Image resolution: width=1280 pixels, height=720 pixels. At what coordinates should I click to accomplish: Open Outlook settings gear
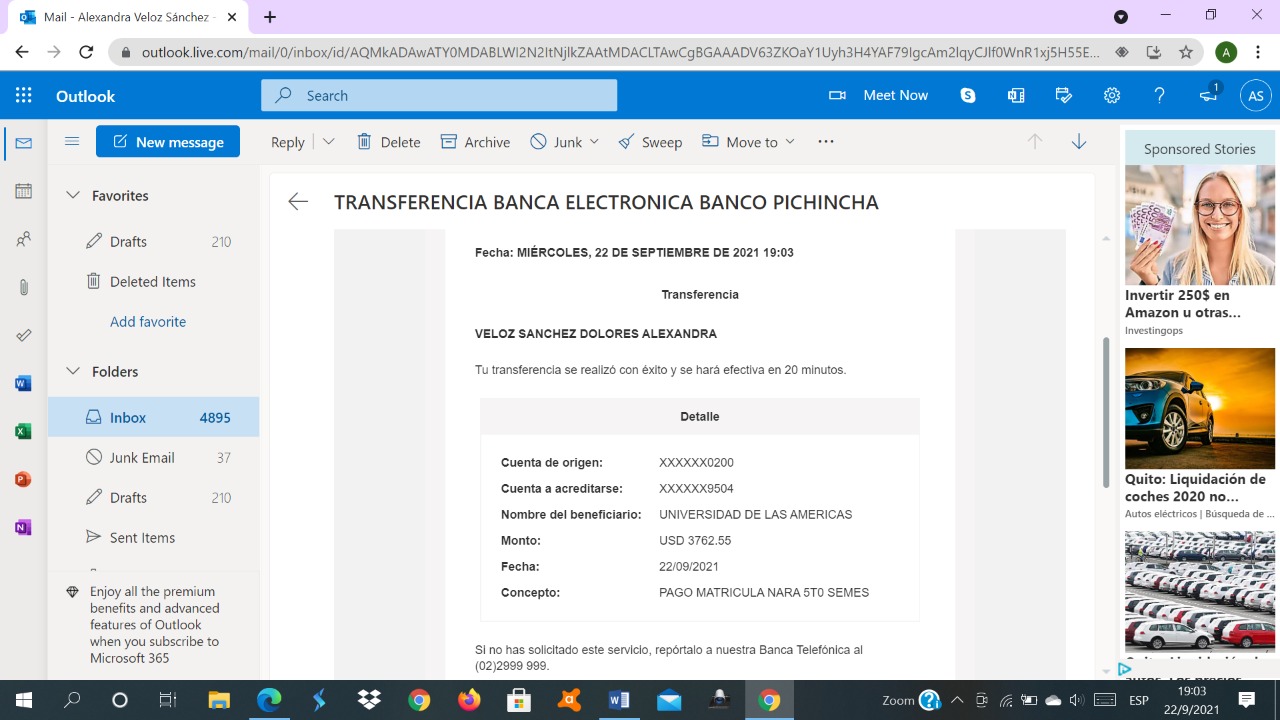click(1111, 96)
